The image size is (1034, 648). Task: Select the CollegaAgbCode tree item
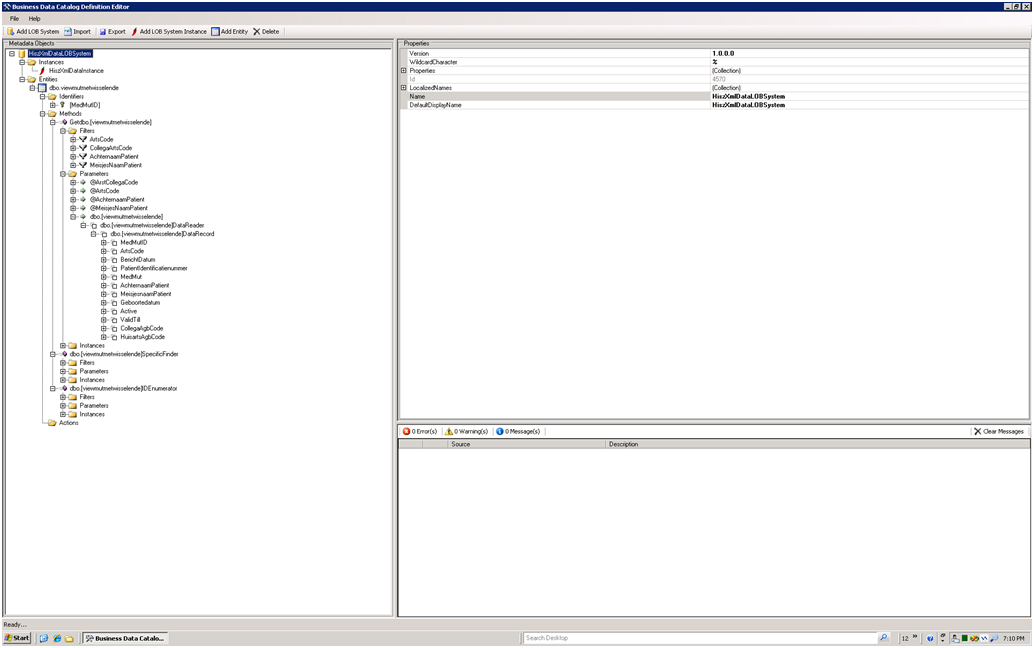pos(142,328)
